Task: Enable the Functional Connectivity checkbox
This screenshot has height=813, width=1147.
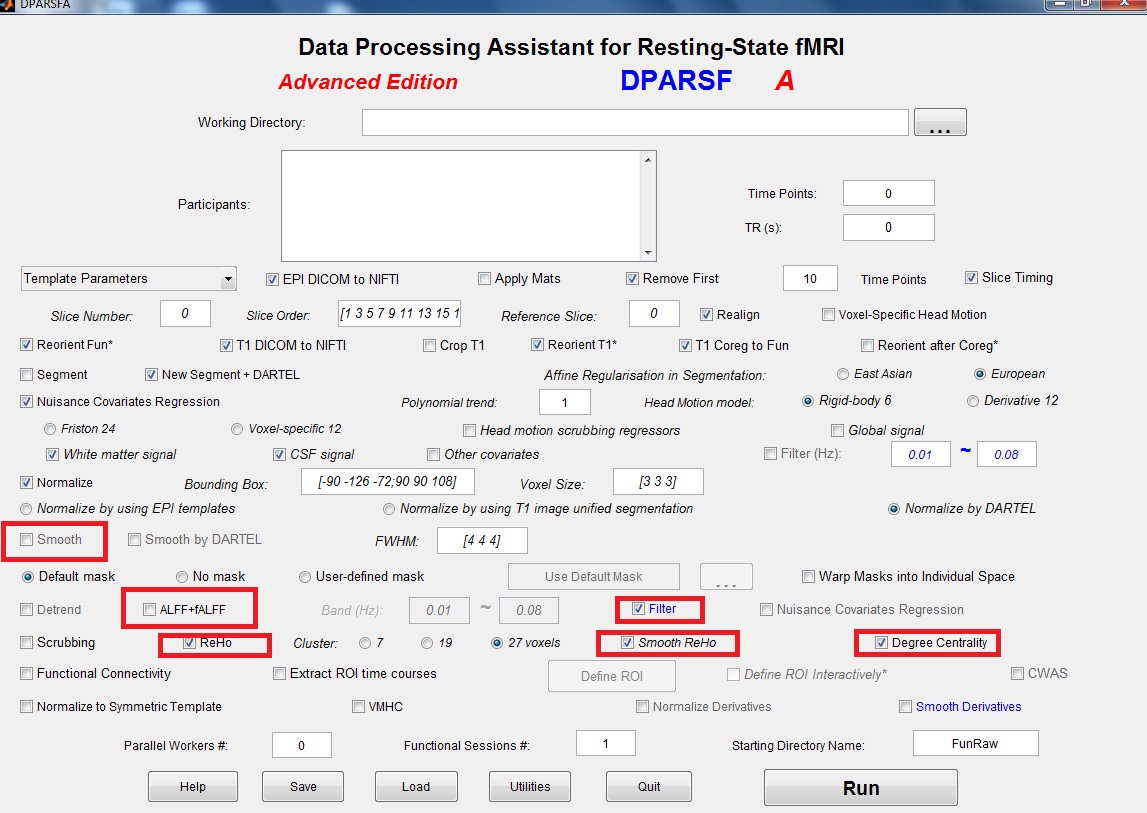Action: click(26, 673)
